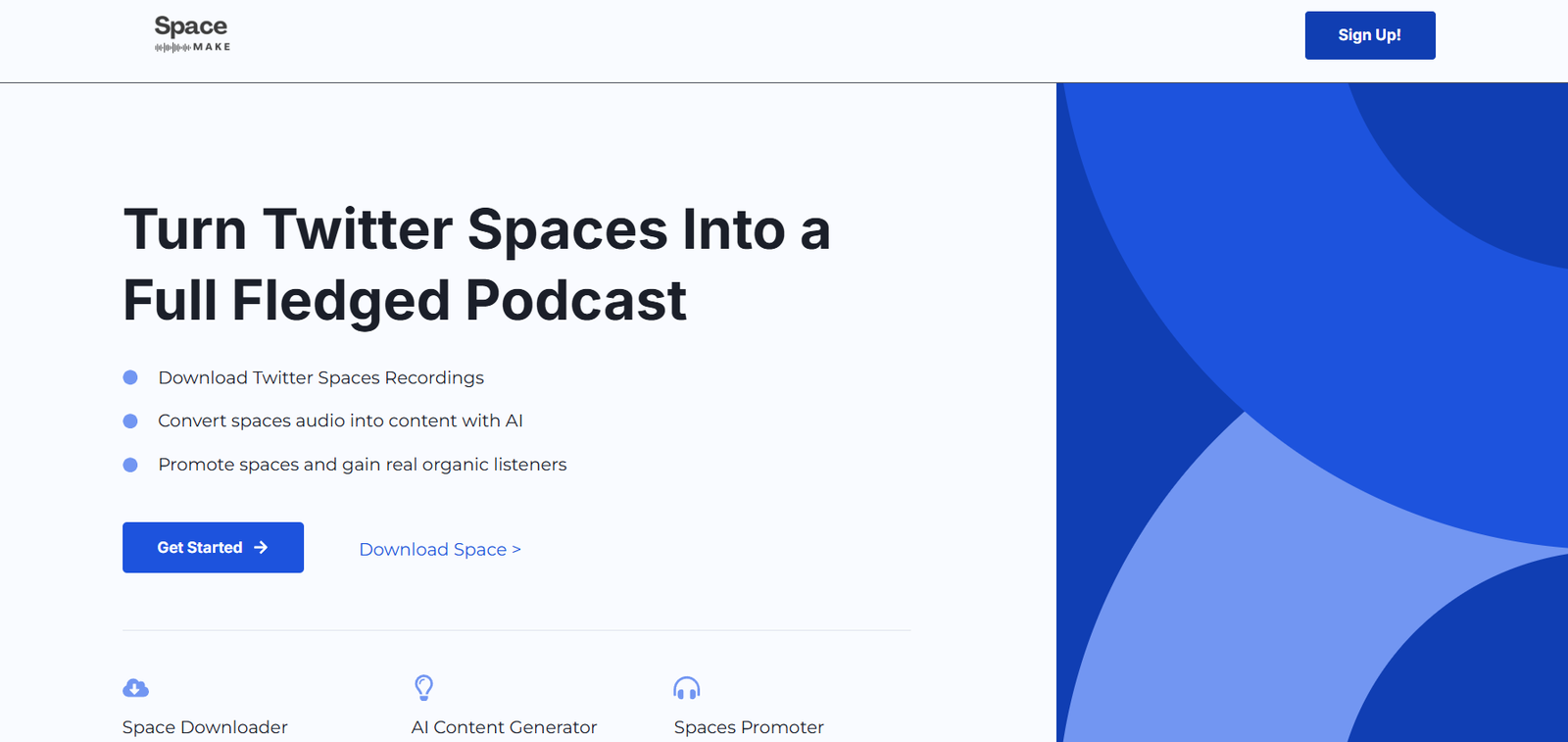This screenshot has width=1568, height=742.
Task: Click the cloud download icon
Action: tap(135, 688)
